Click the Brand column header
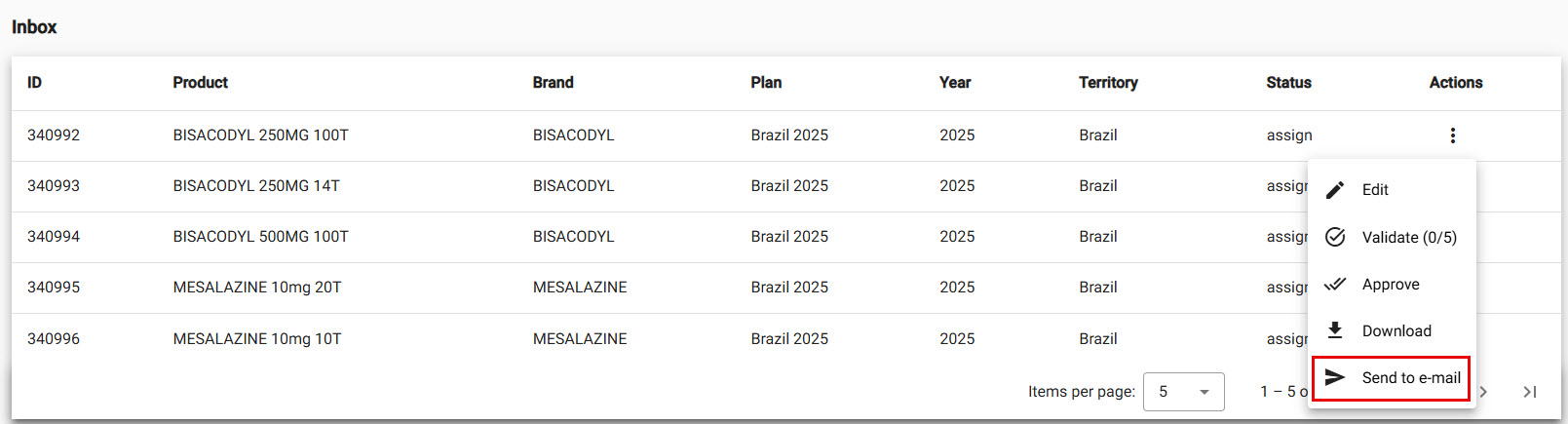This screenshot has width=1568, height=424. click(553, 83)
